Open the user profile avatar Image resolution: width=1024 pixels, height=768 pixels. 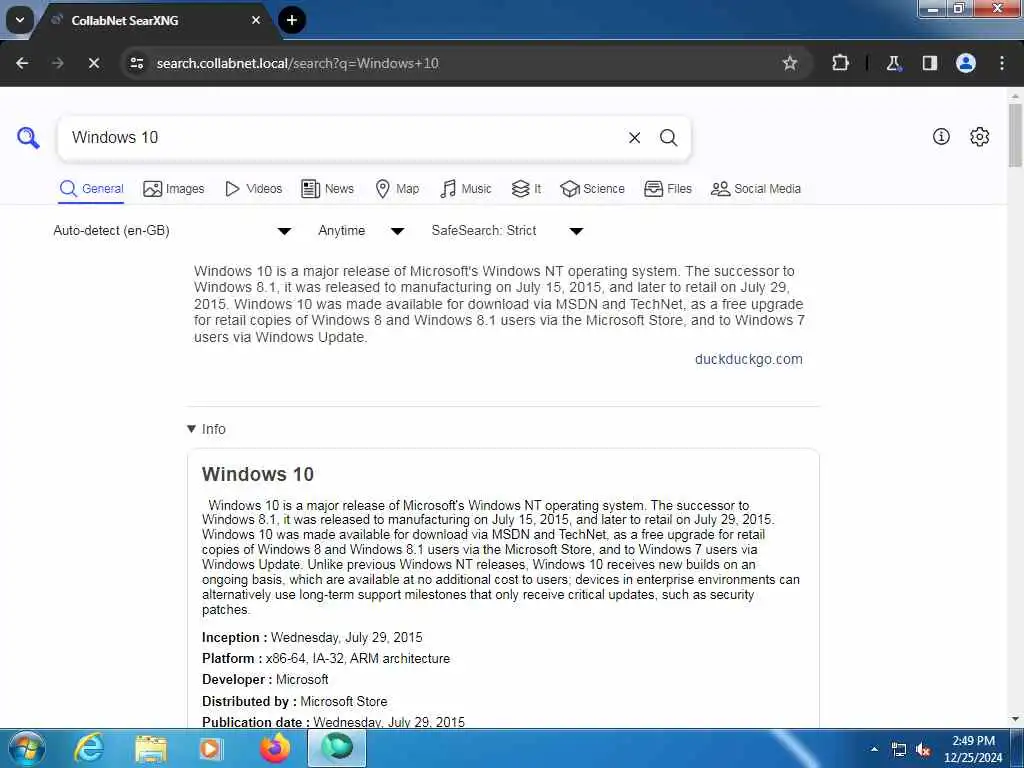965,63
